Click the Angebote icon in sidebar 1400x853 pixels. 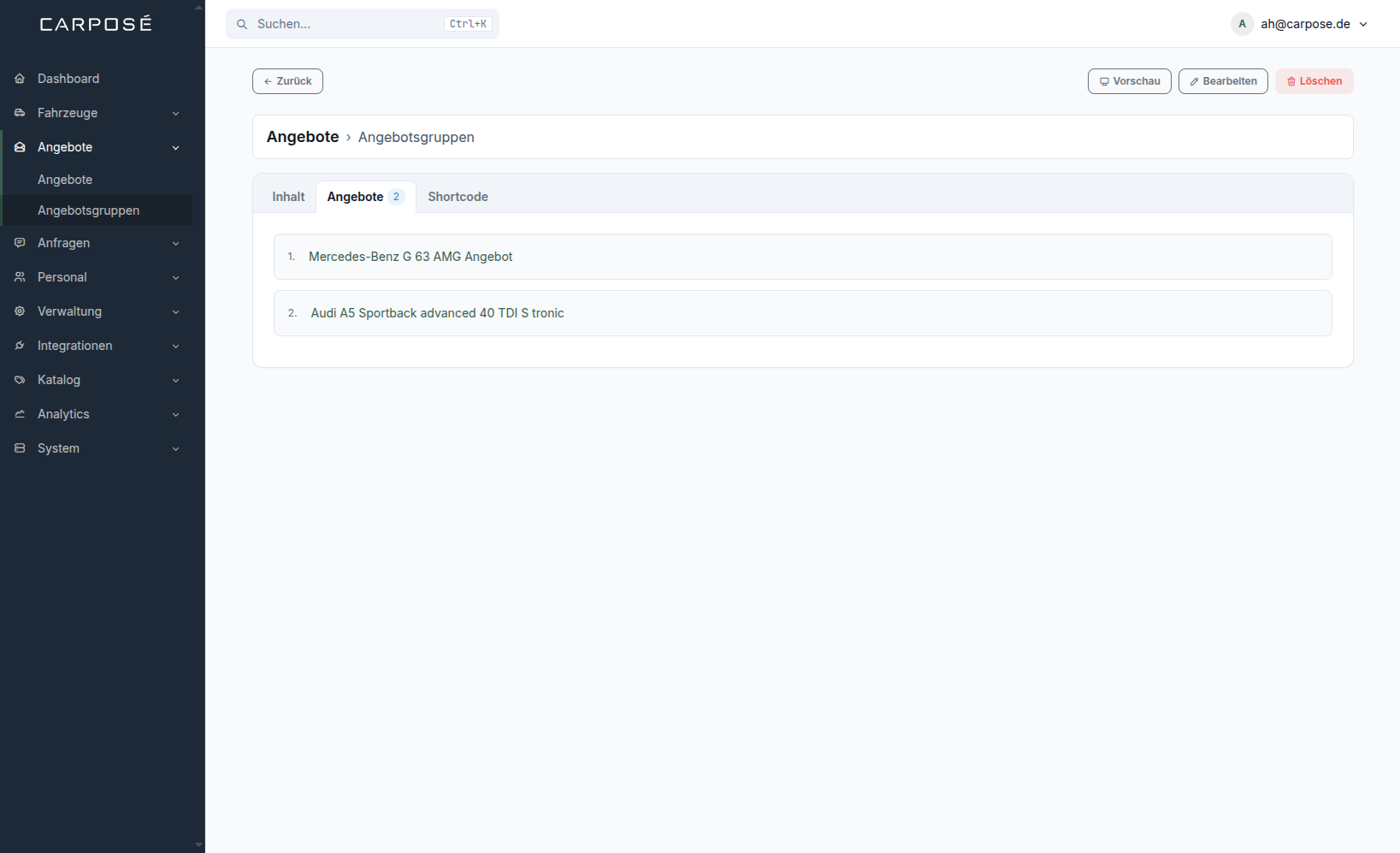pyautogui.click(x=20, y=147)
